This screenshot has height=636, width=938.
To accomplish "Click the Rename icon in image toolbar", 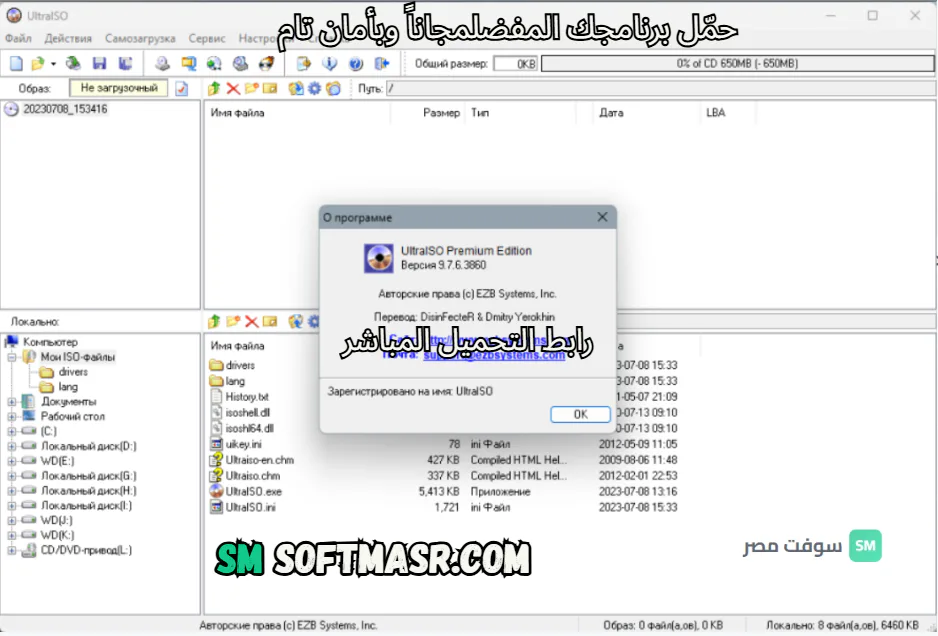I will [x=270, y=89].
